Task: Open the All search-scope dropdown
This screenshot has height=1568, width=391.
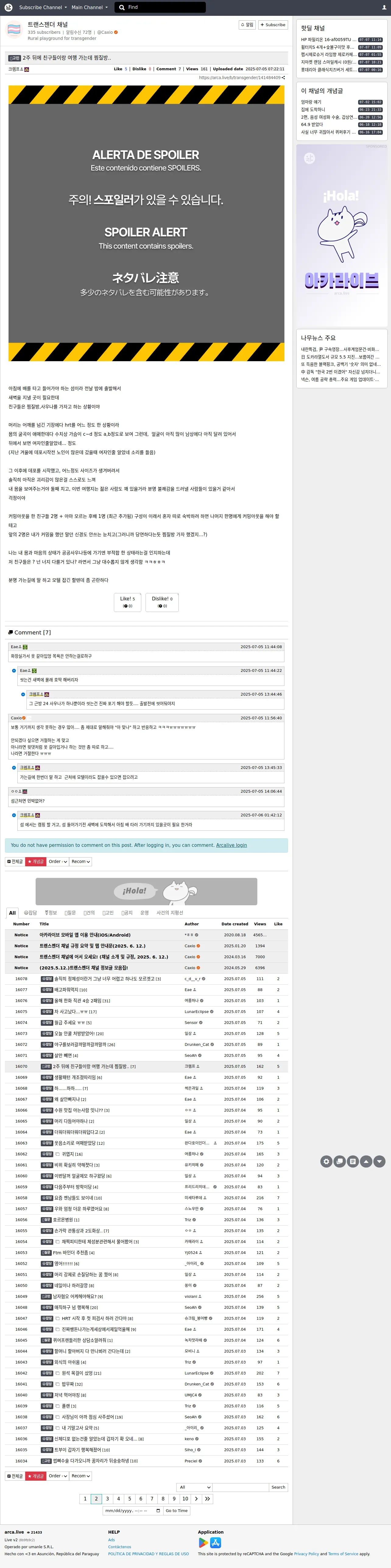Action: (194, 1487)
